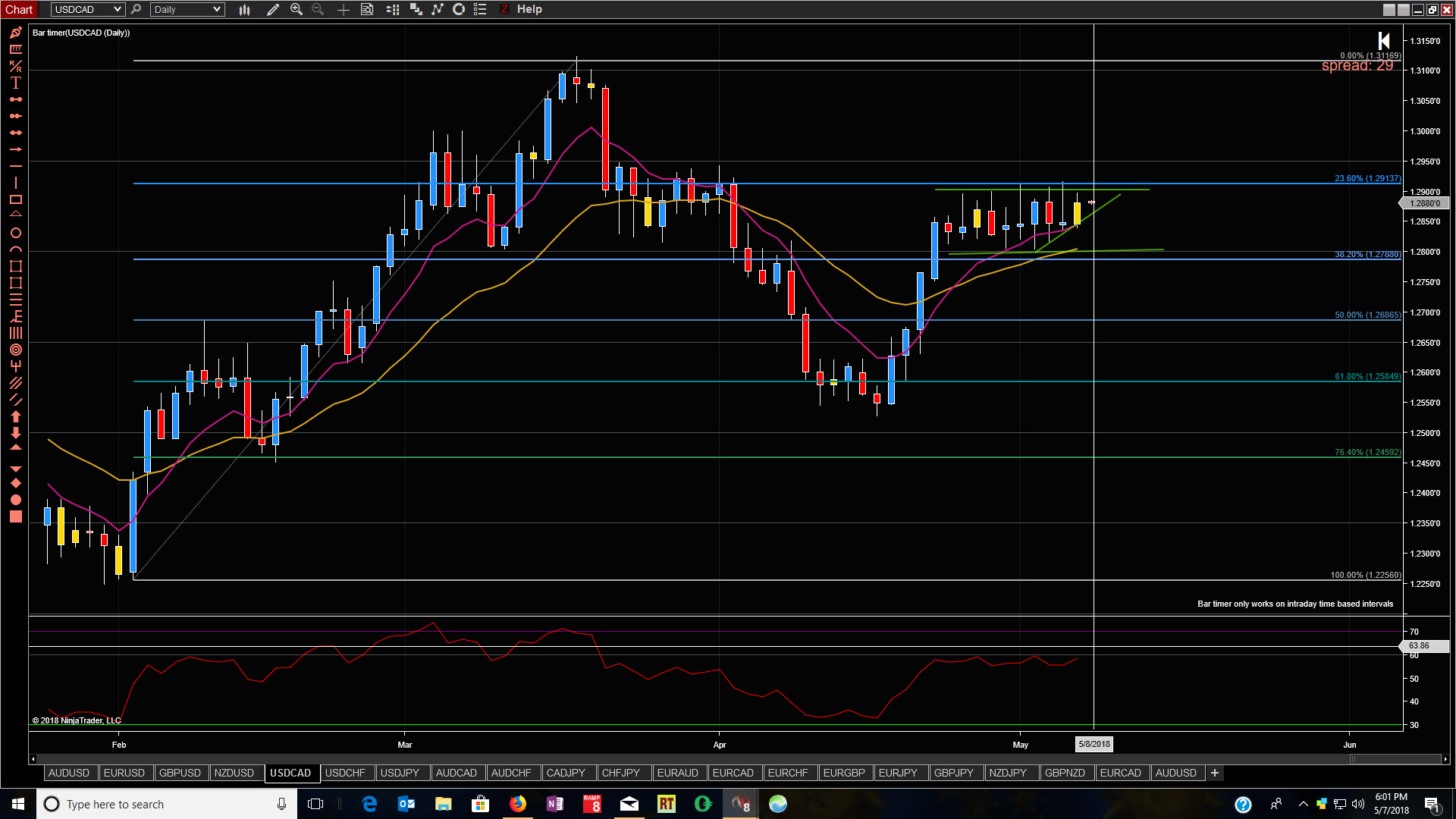Open Firefox from the taskbar
This screenshot has width=1456, height=819.
518,804
